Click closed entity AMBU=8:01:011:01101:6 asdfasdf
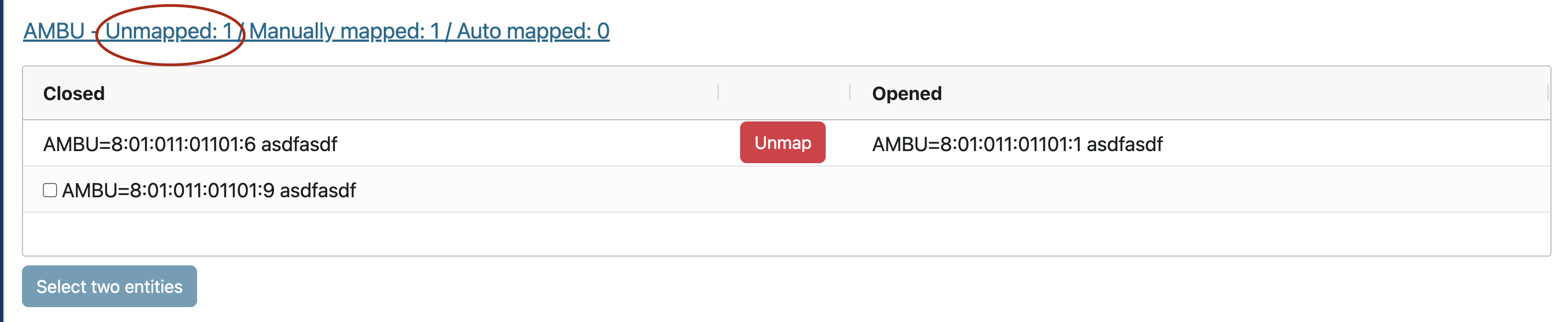The width and height of the screenshot is (1568, 322). tap(190, 145)
